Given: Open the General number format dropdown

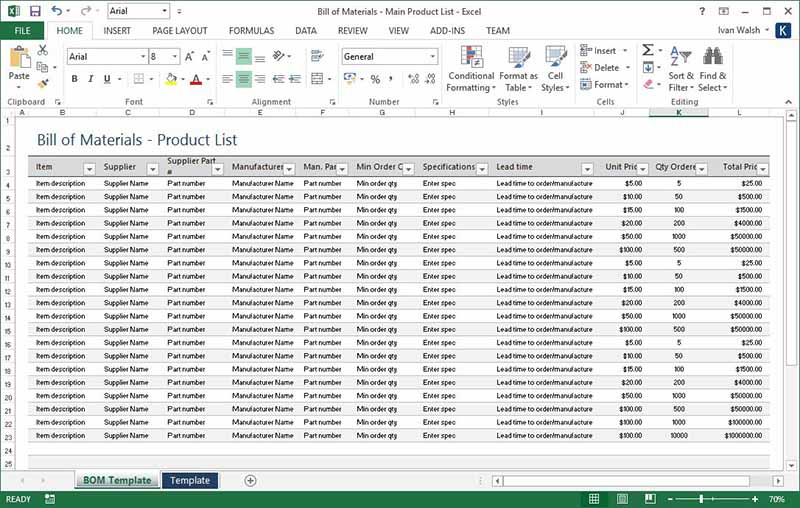Looking at the screenshot, I should (433, 57).
